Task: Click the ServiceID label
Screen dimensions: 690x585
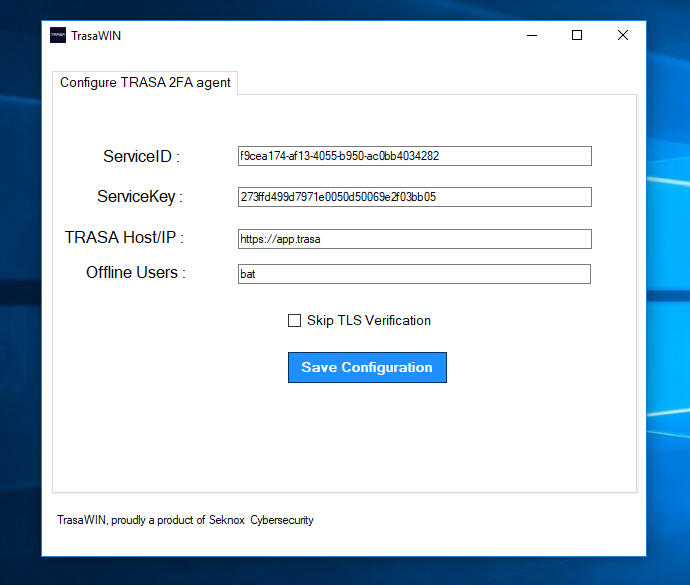Action: click(141, 156)
